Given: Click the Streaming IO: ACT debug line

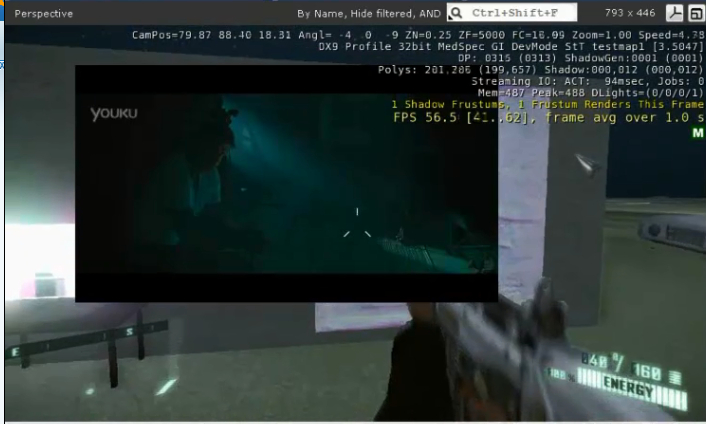Looking at the screenshot, I should 587,81.
